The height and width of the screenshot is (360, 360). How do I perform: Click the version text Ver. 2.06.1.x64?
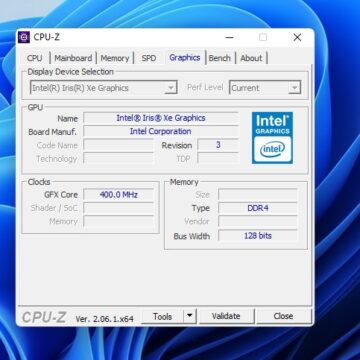105,319
